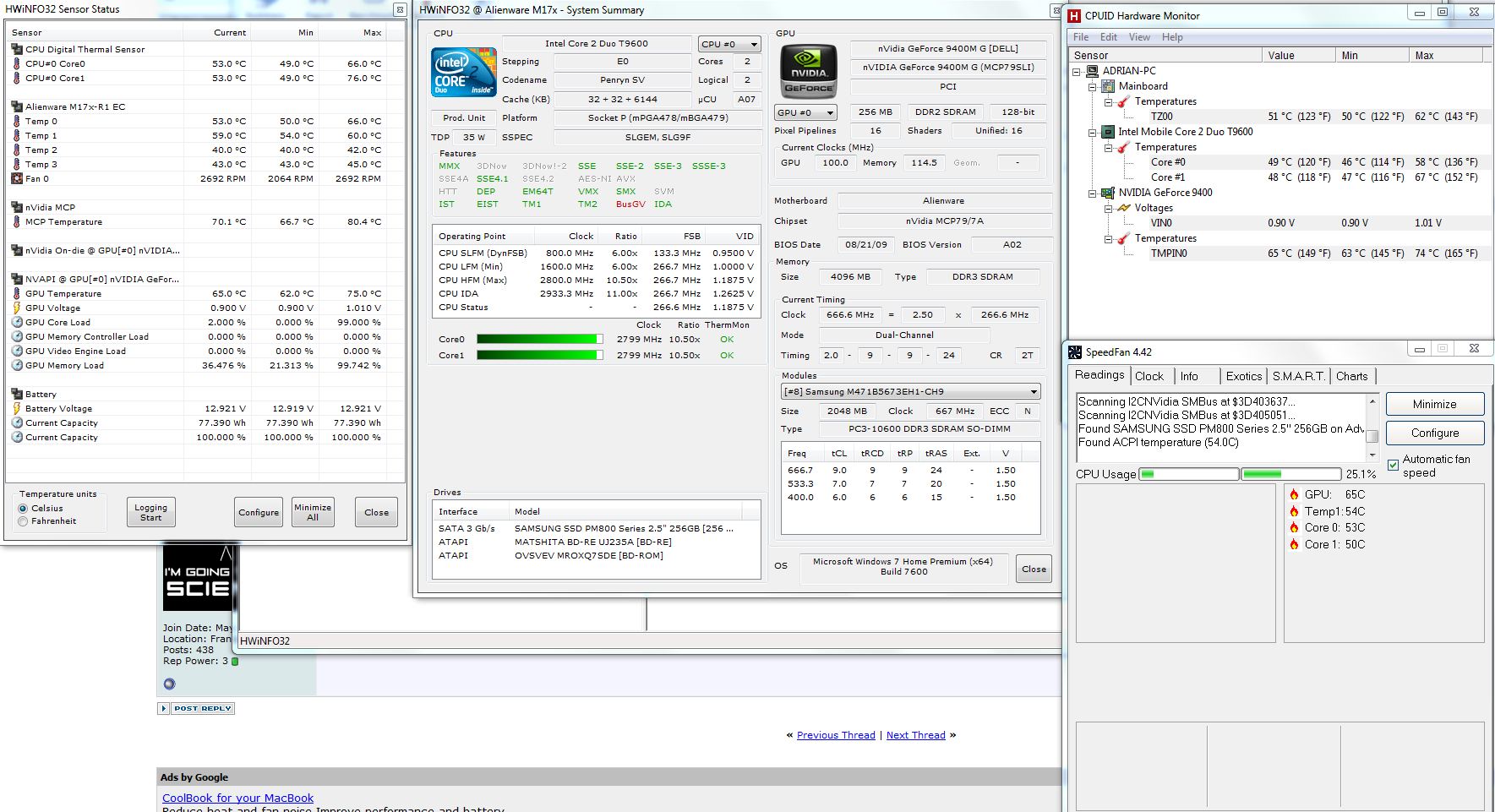
Task: Collapse the ADRIAN-PC tree node
Action: (x=1078, y=72)
